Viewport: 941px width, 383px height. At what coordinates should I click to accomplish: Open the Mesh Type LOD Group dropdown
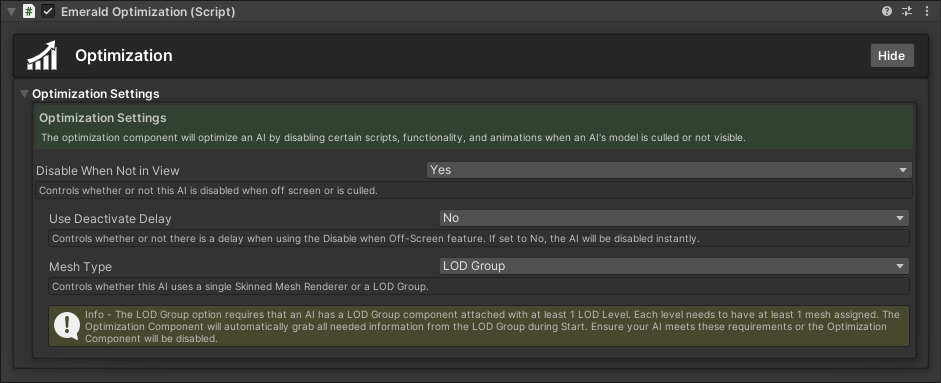675,266
